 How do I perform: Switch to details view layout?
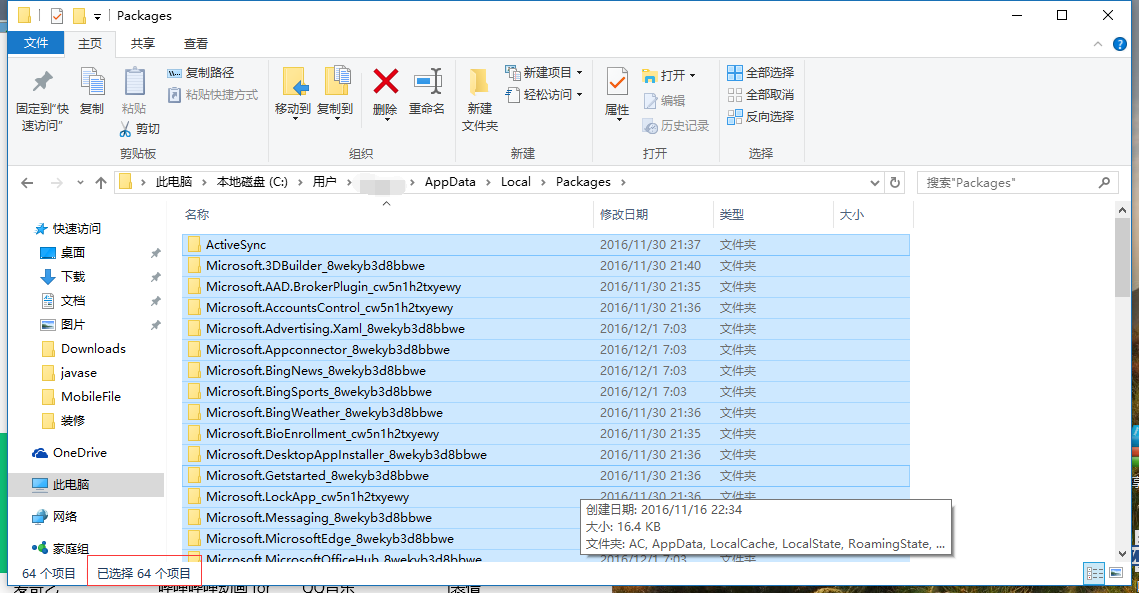tap(1095, 573)
